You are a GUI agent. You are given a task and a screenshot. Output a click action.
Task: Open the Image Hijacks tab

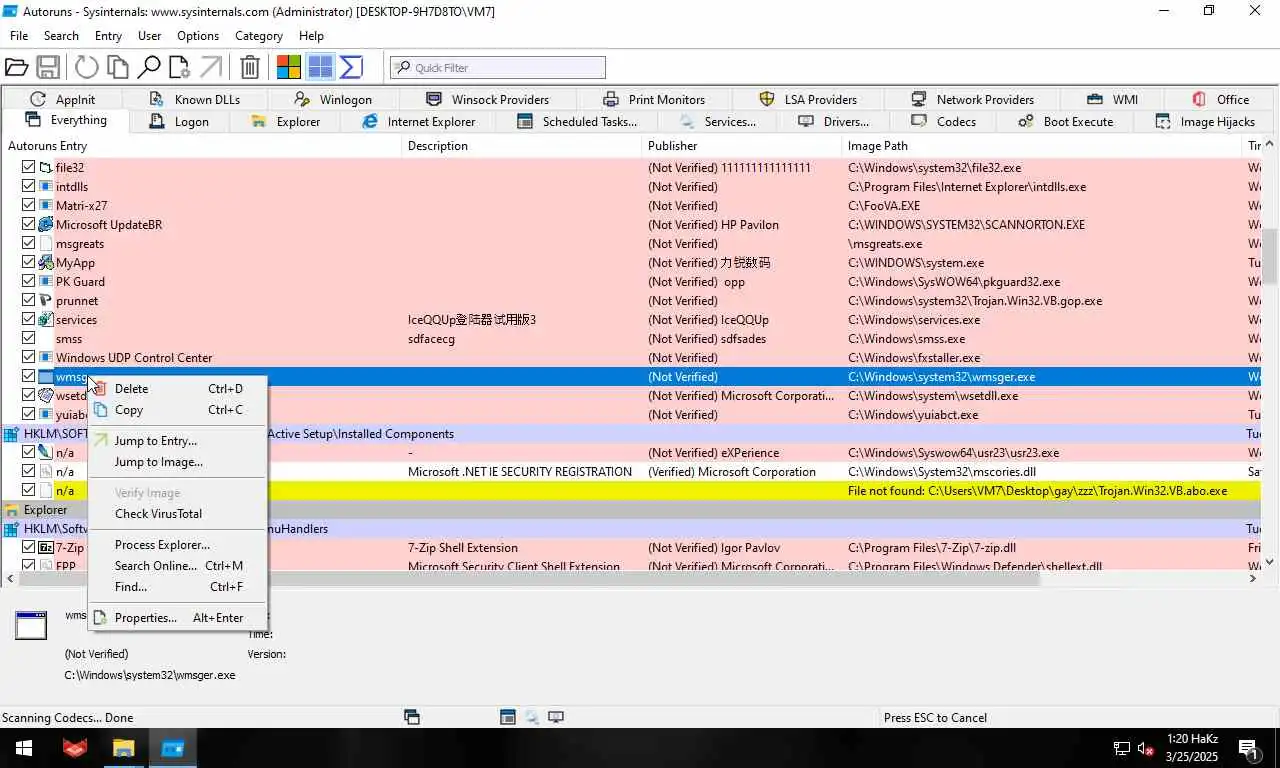click(x=1205, y=122)
